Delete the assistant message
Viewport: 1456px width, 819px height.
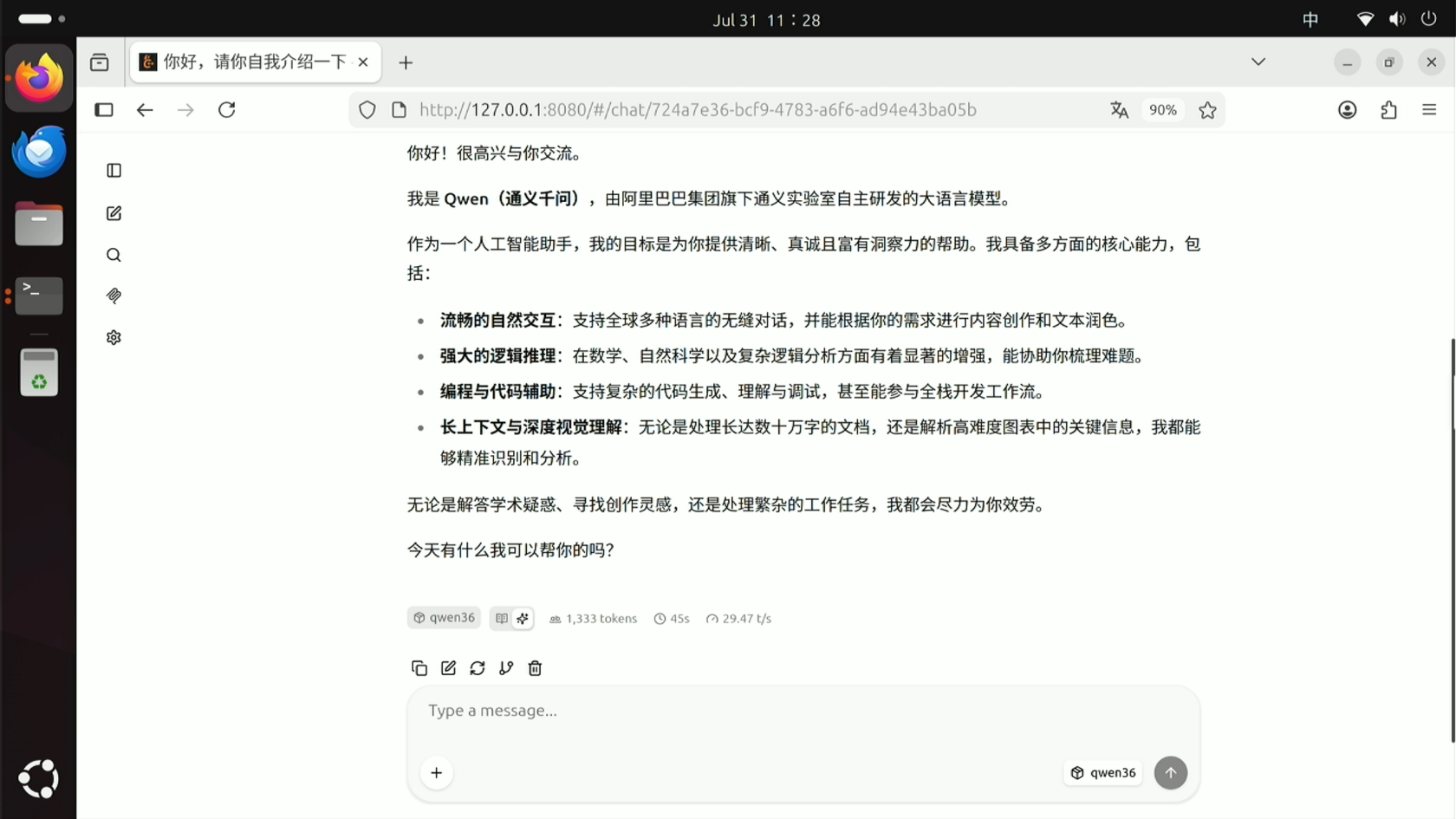pos(535,668)
